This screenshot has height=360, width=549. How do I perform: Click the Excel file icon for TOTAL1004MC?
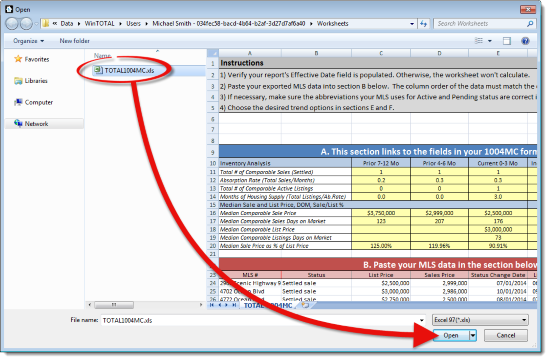coord(98,70)
